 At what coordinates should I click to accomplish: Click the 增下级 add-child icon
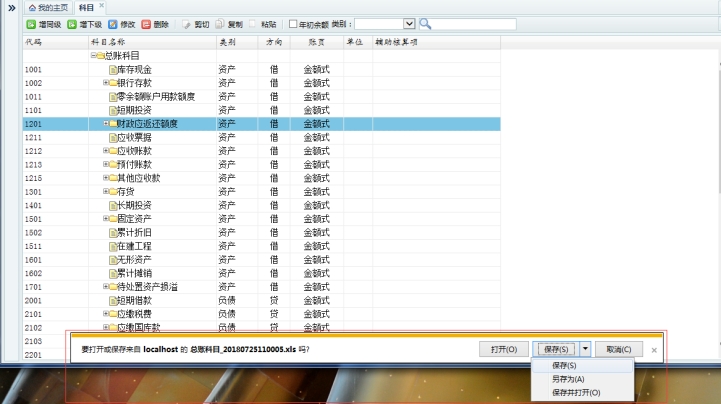pos(72,23)
